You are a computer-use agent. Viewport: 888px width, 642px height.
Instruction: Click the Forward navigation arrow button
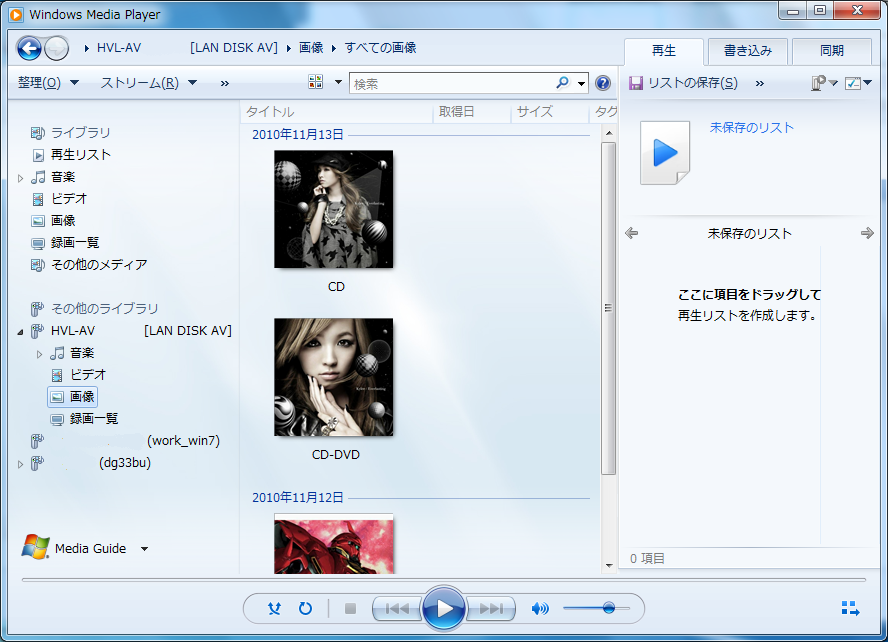(x=57, y=49)
